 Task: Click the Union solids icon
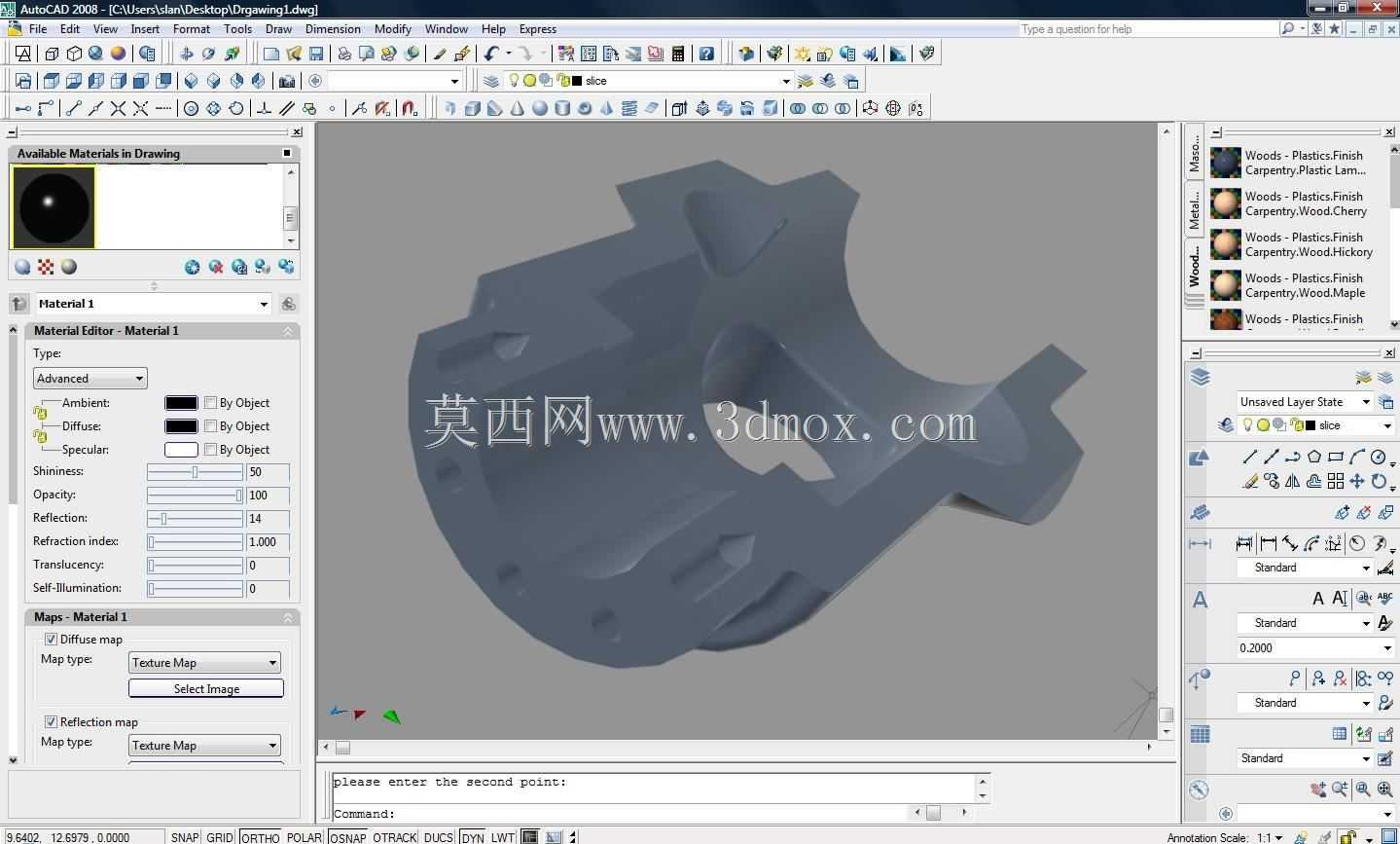(798, 108)
